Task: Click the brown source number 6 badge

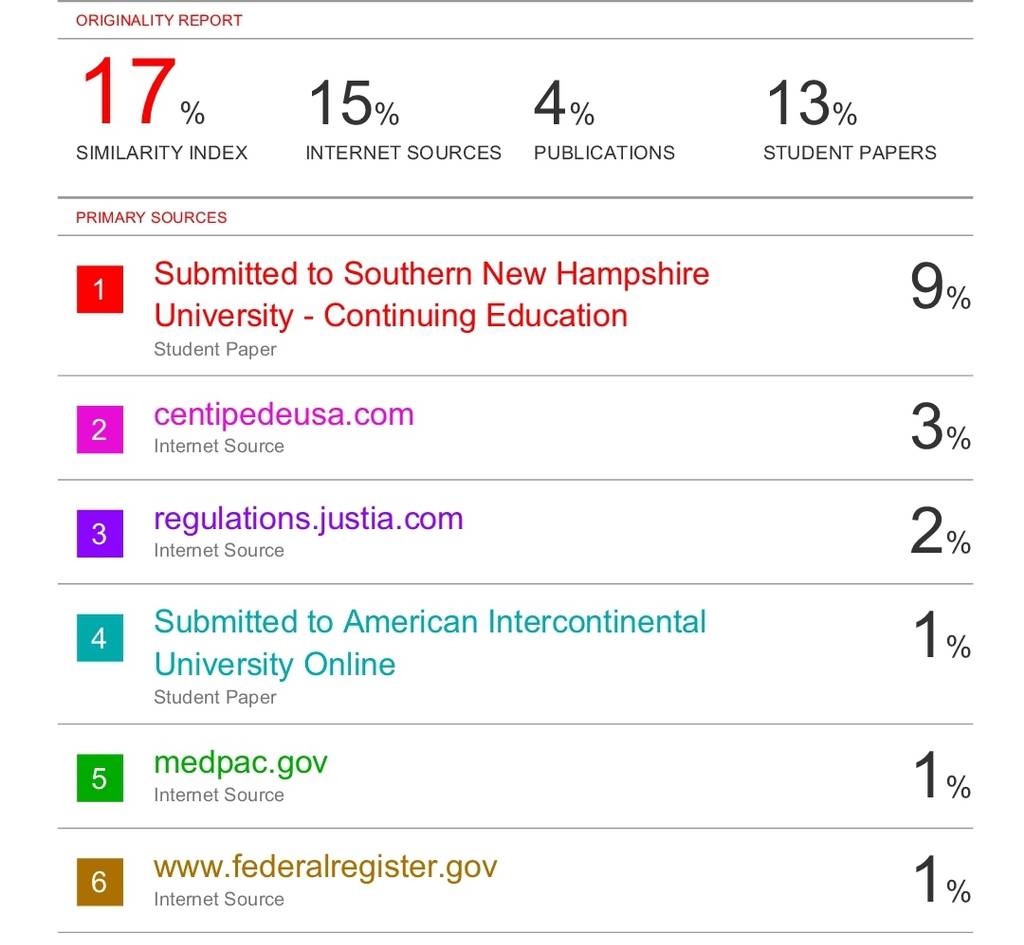Action: pyautogui.click(x=100, y=882)
